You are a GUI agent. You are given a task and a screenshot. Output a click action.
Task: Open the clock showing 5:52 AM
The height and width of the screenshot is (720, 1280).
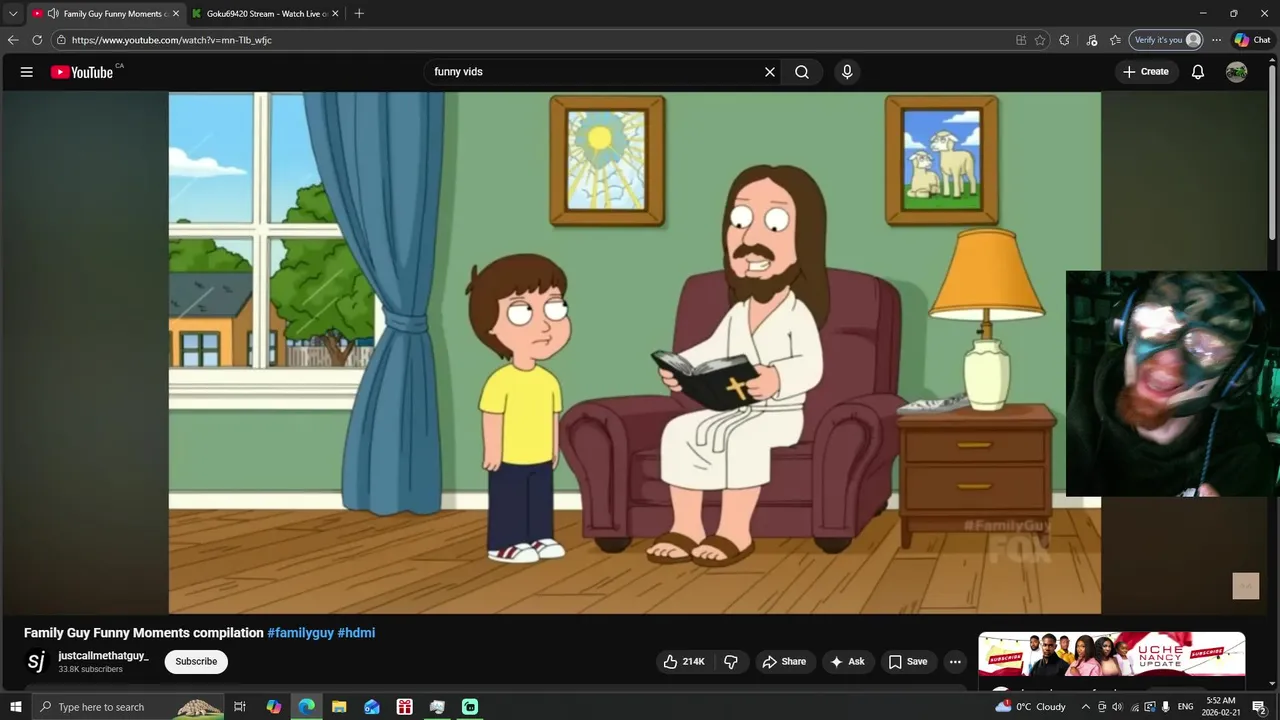(1221, 707)
